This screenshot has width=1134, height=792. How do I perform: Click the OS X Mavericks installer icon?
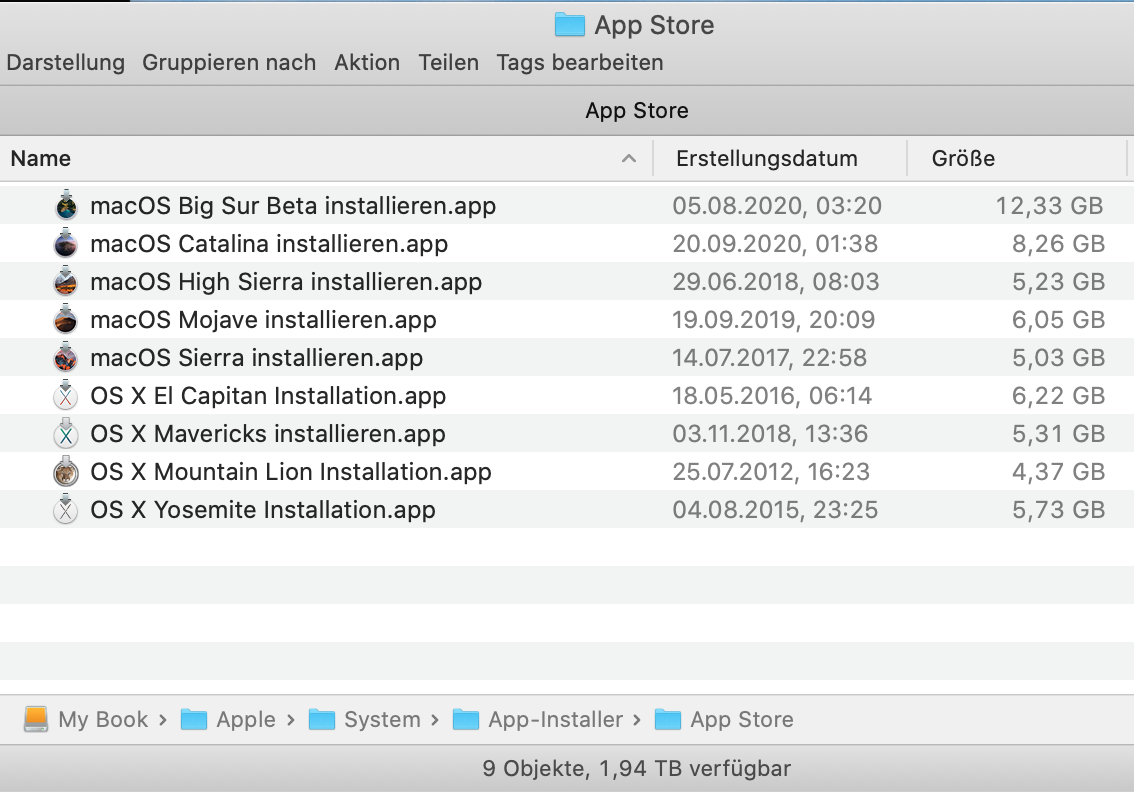(66, 434)
